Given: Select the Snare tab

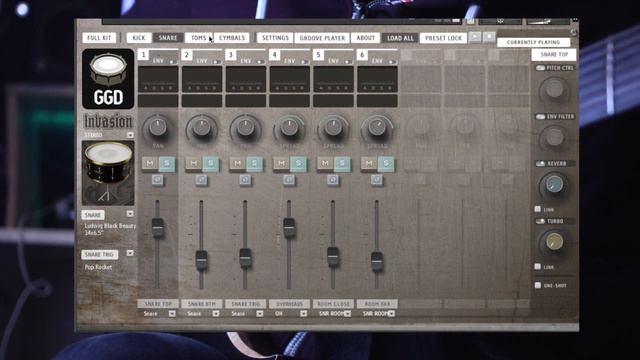Looking at the screenshot, I should tap(168, 38).
